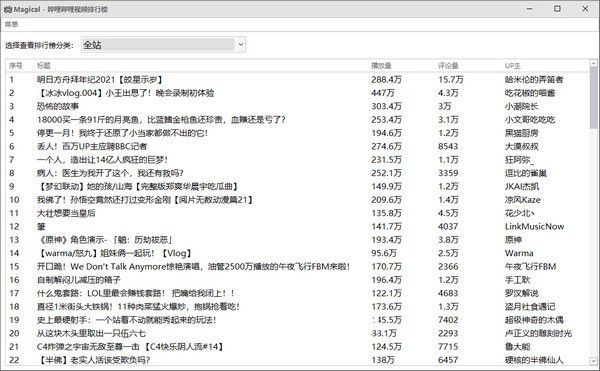This screenshot has width=600, height=371.
Task: Select row 史上最硬射手
Action: (x=298, y=320)
